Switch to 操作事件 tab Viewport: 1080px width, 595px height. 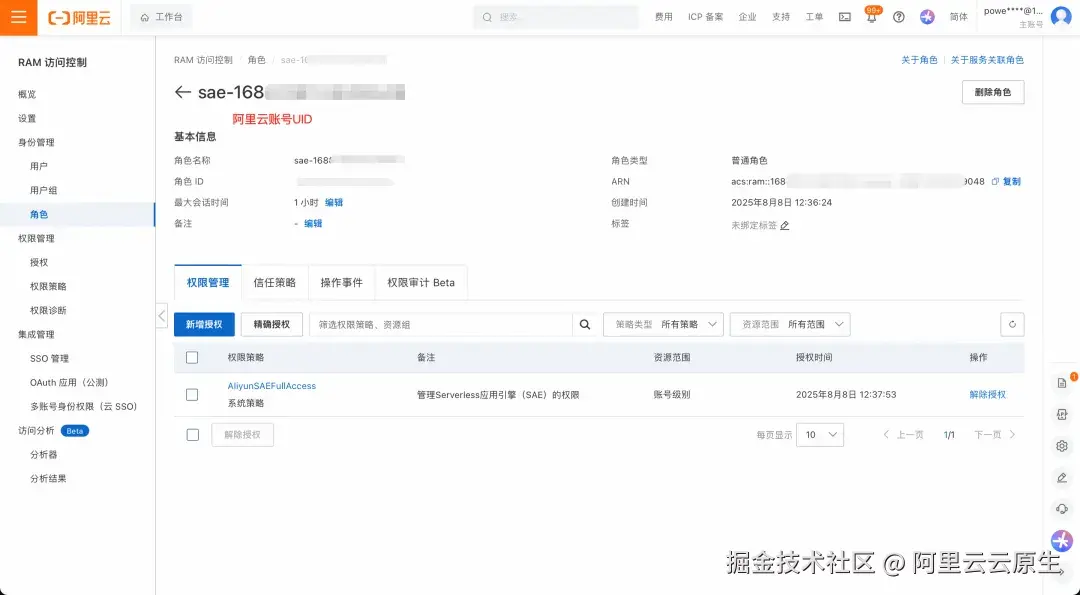342,282
